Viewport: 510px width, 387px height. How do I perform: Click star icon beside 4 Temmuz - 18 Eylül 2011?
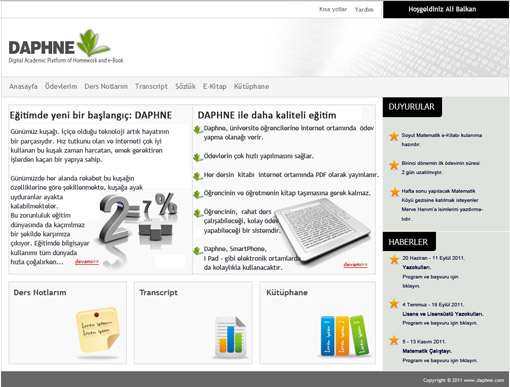394,303
